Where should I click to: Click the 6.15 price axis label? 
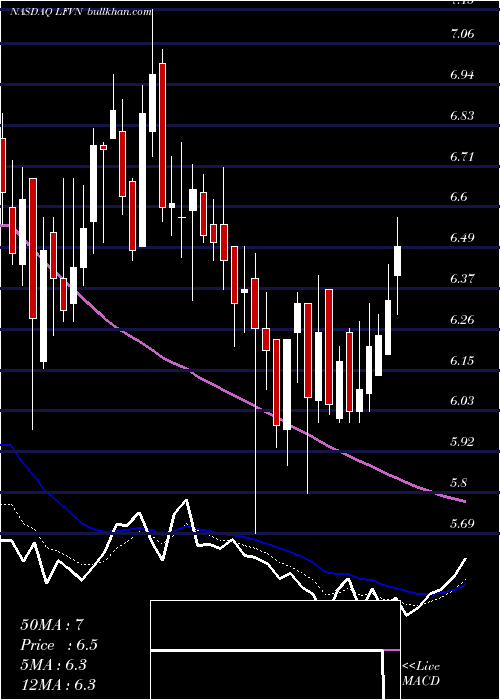pyautogui.click(x=462, y=360)
